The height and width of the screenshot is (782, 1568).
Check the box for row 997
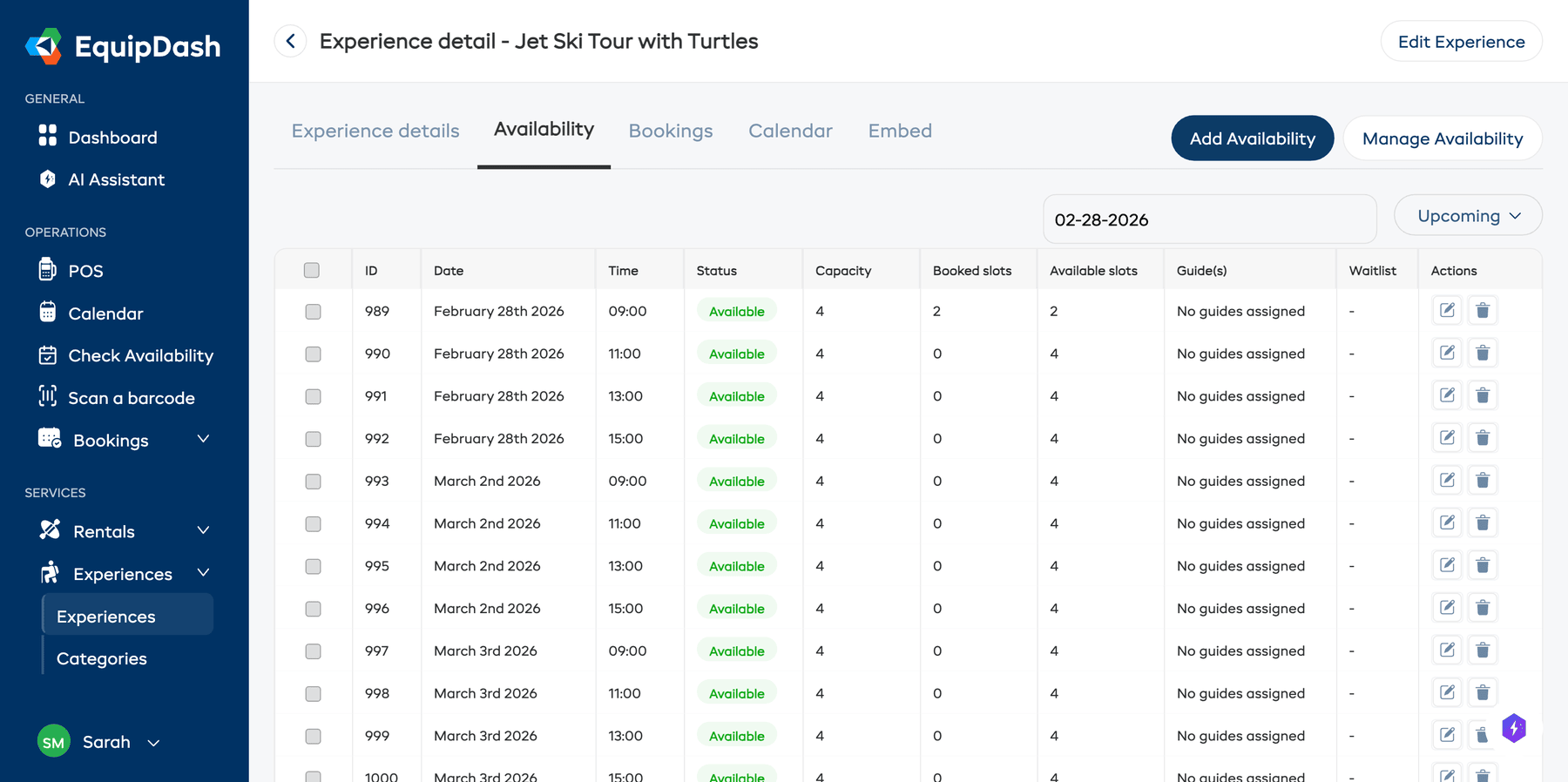313,651
